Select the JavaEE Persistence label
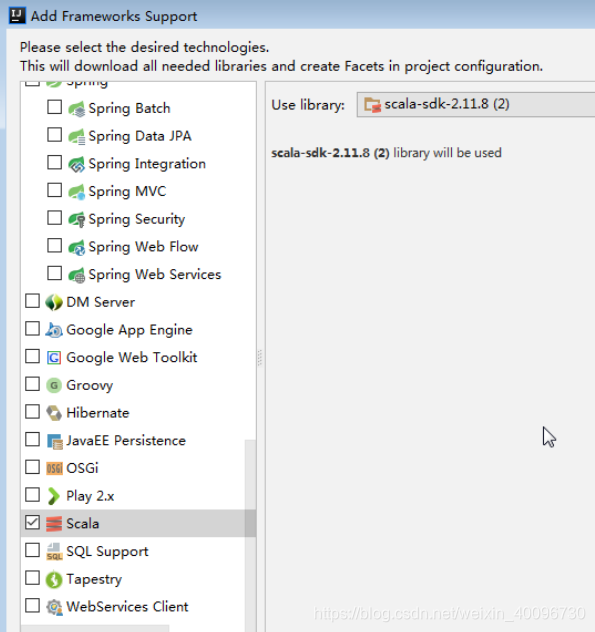 (126, 441)
